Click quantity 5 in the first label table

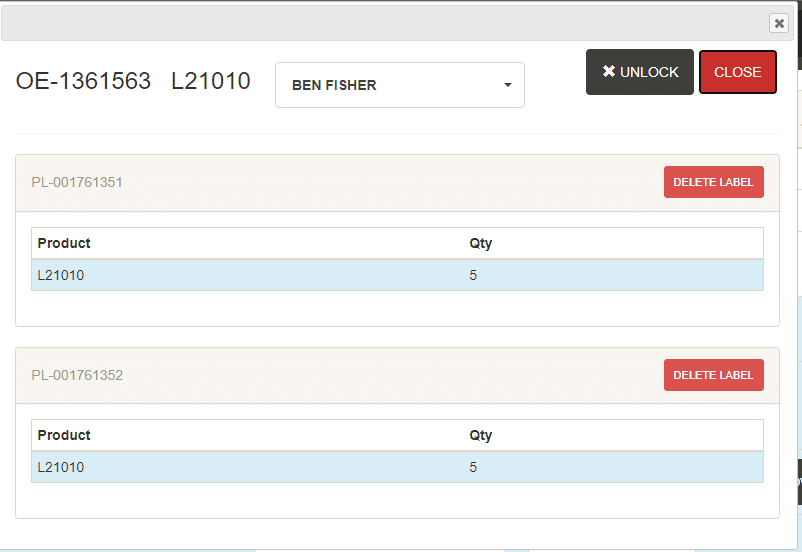tap(473, 275)
